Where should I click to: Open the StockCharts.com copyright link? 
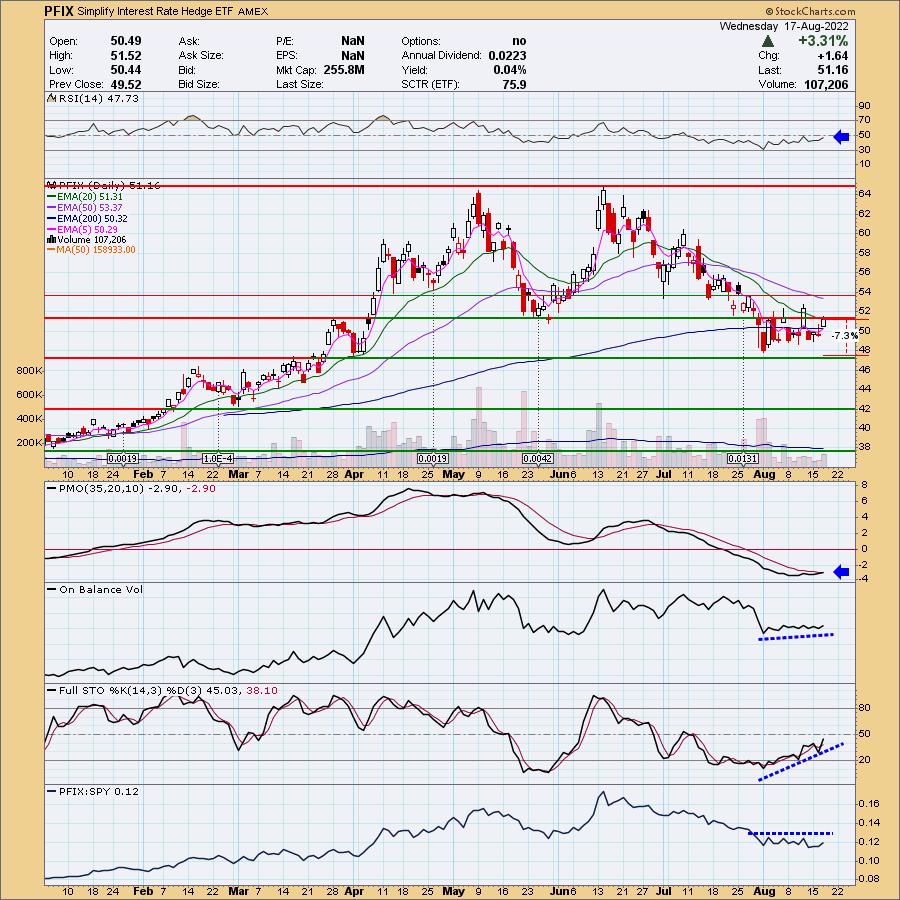(810, 11)
